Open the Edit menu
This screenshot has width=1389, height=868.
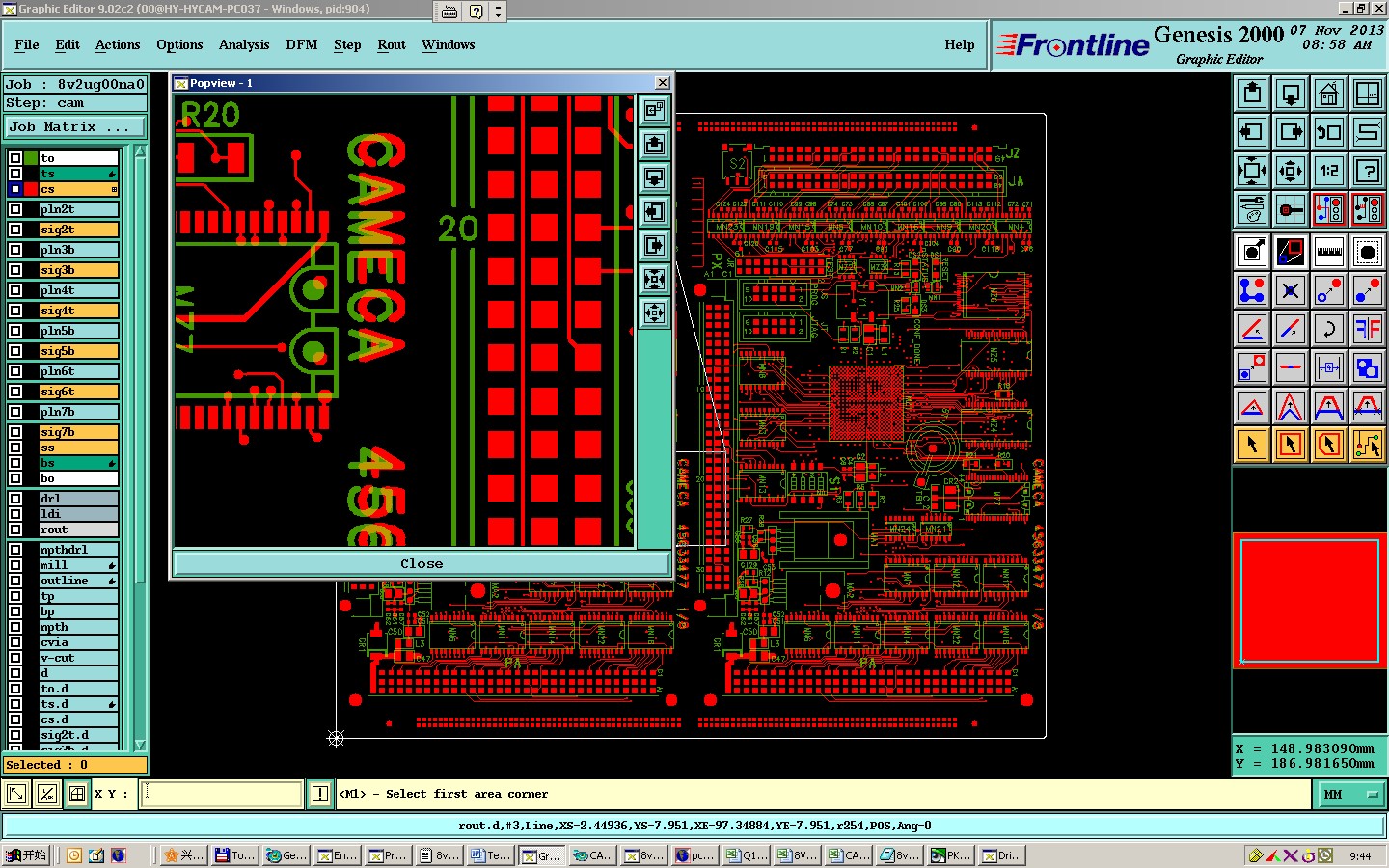coord(68,44)
